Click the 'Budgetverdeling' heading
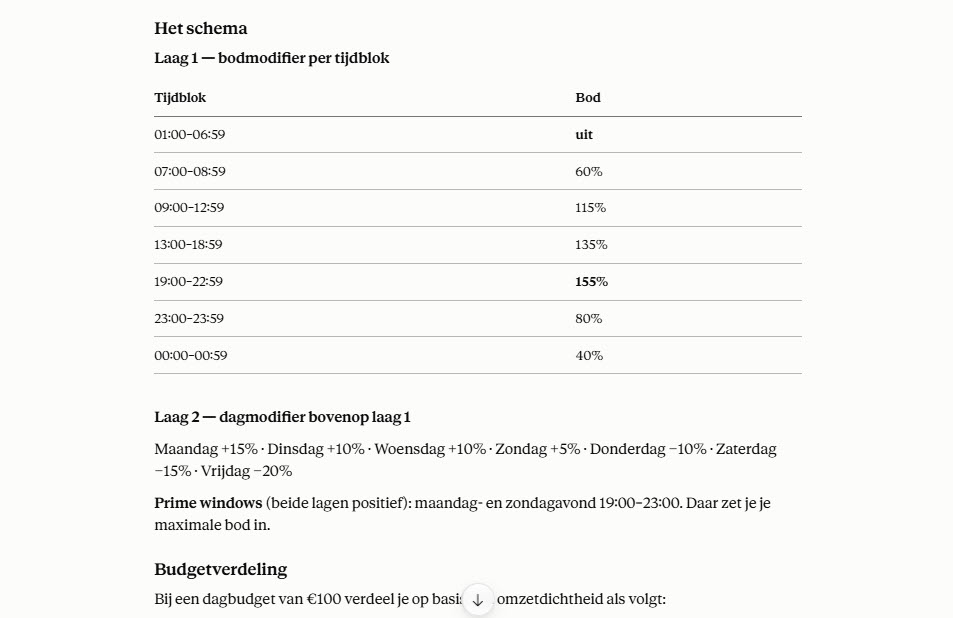 point(221,569)
